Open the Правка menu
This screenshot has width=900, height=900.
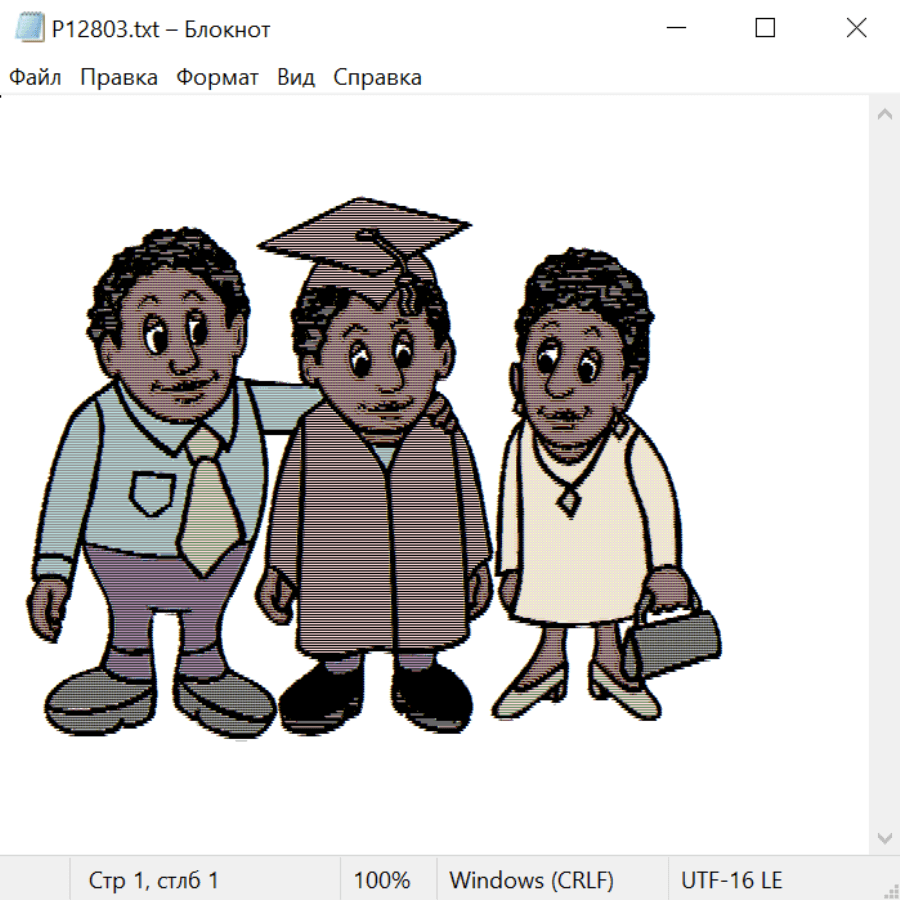pyautogui.click(x=119, y=78)
